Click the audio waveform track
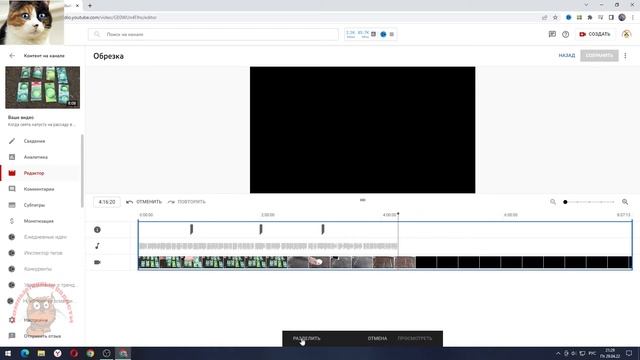The image size is (640, 360). (x=268, y=246)
